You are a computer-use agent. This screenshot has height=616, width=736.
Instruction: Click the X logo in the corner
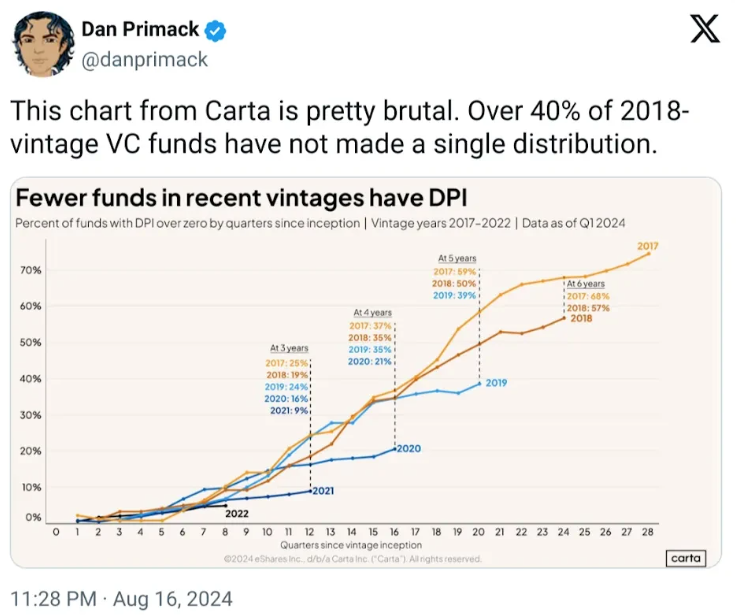(706, 30)
